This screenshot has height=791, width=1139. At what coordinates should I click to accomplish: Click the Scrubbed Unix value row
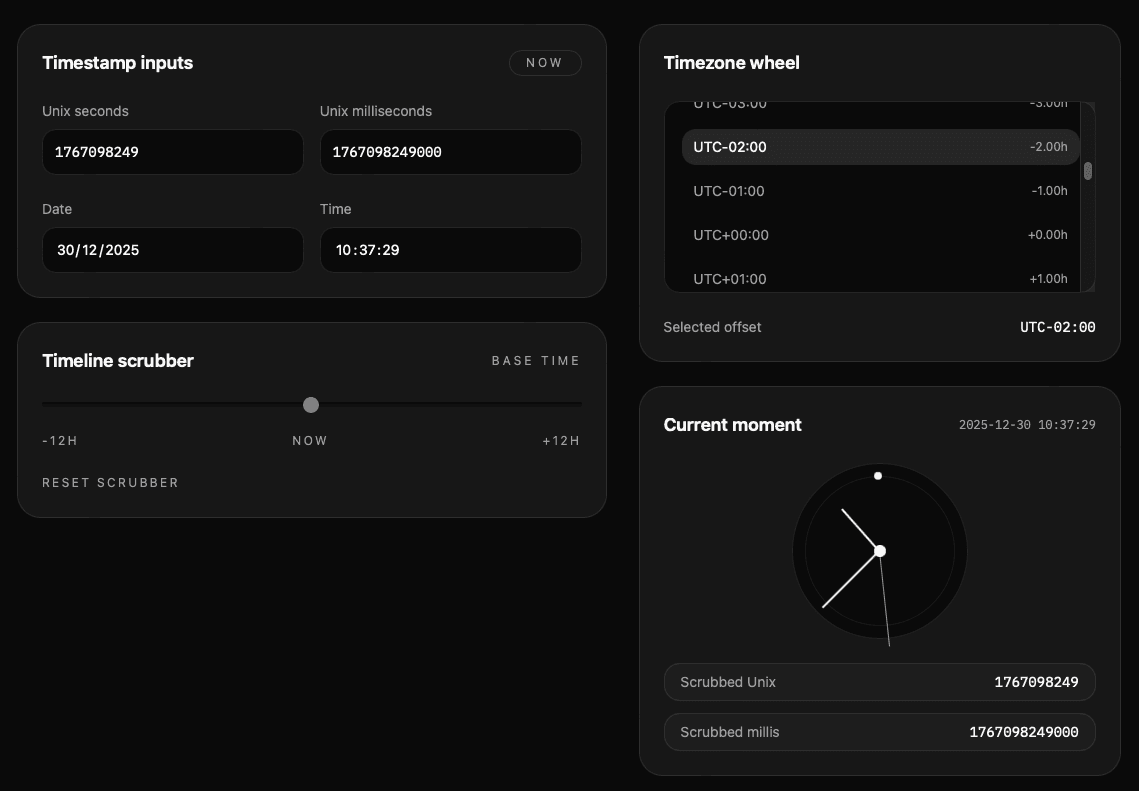879,682
